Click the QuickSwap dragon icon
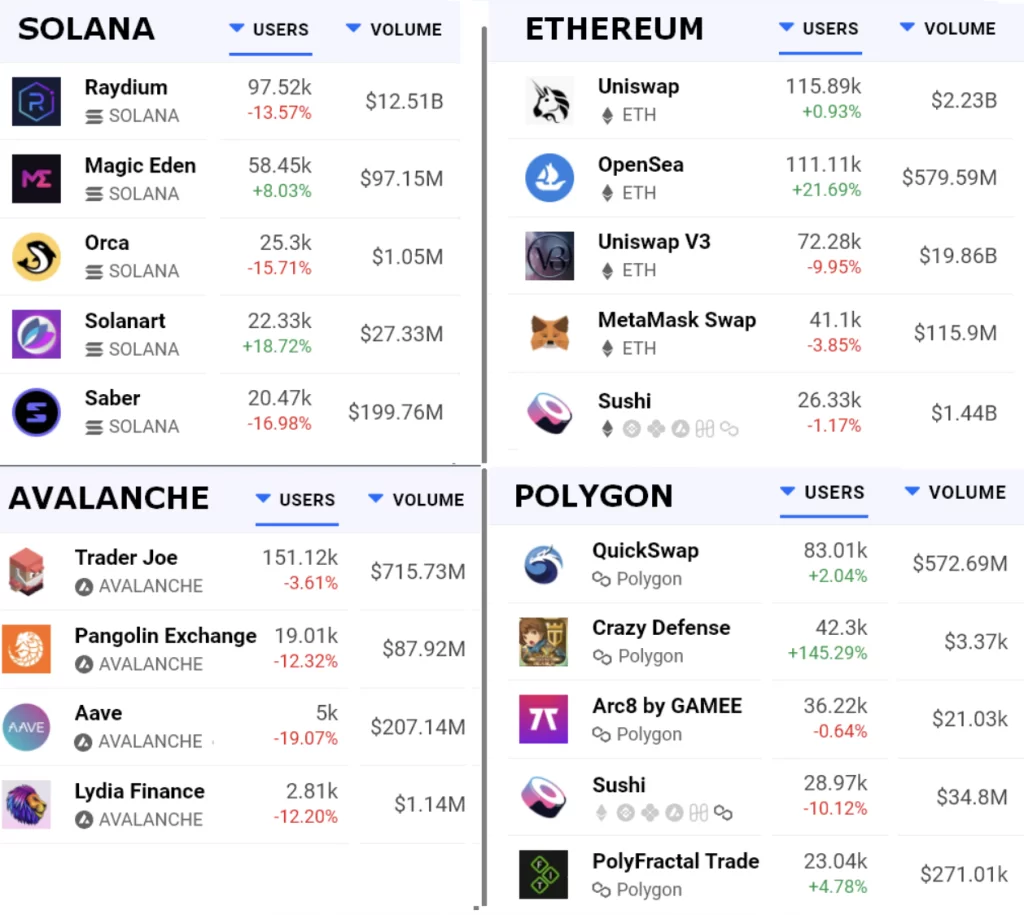The image size is (1024, 915). (x=544, y=564)
